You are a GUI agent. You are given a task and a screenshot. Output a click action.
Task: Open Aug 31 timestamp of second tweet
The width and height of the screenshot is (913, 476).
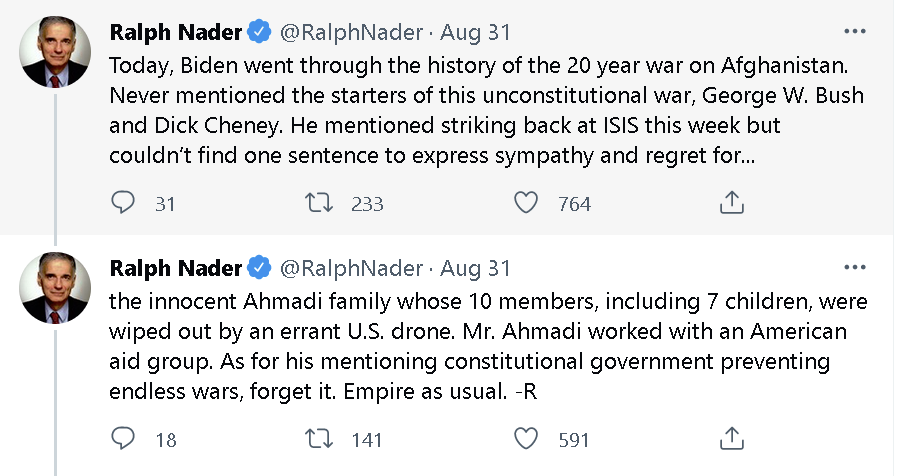click(475, 269)
